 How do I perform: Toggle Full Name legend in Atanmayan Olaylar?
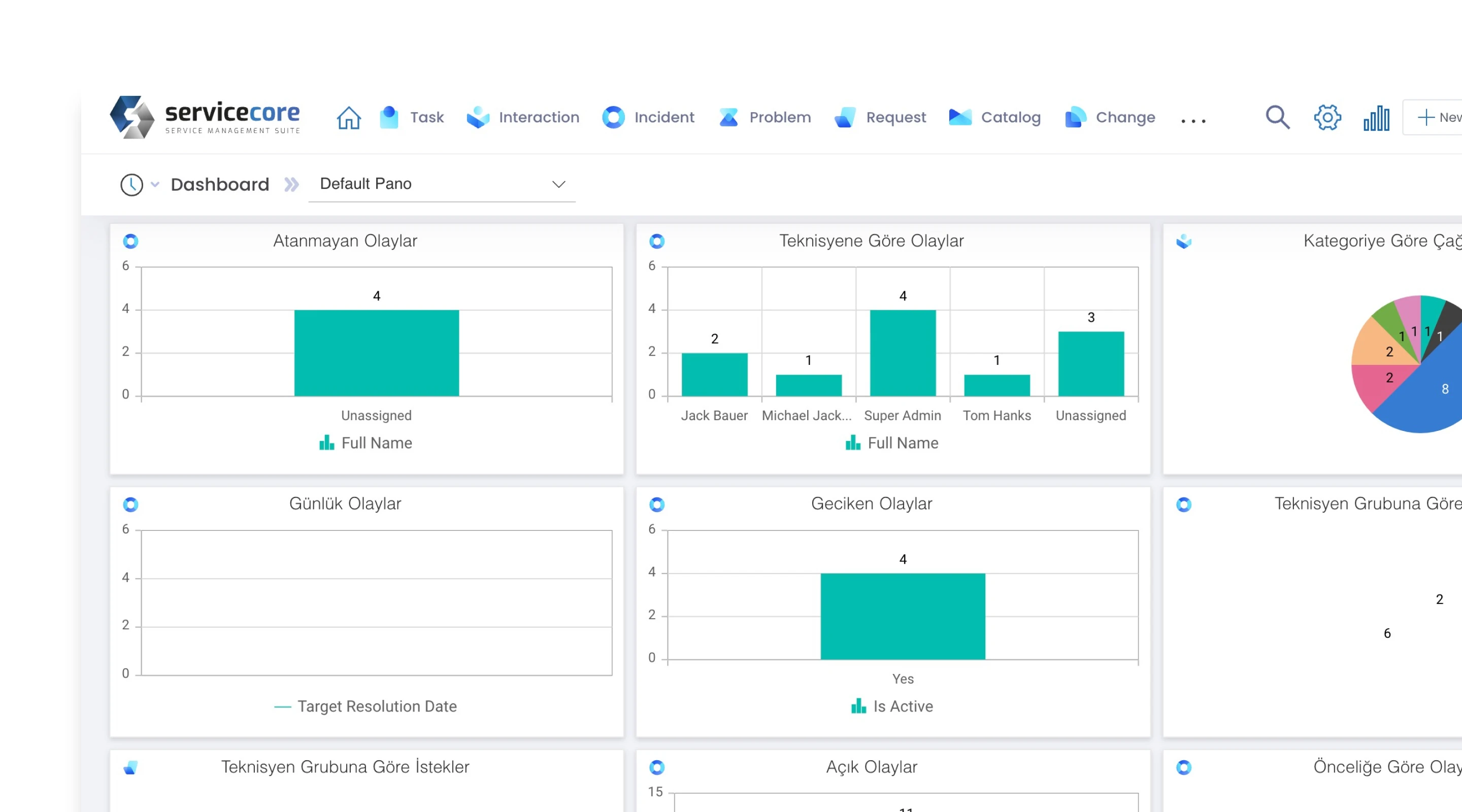pos(366,443)
